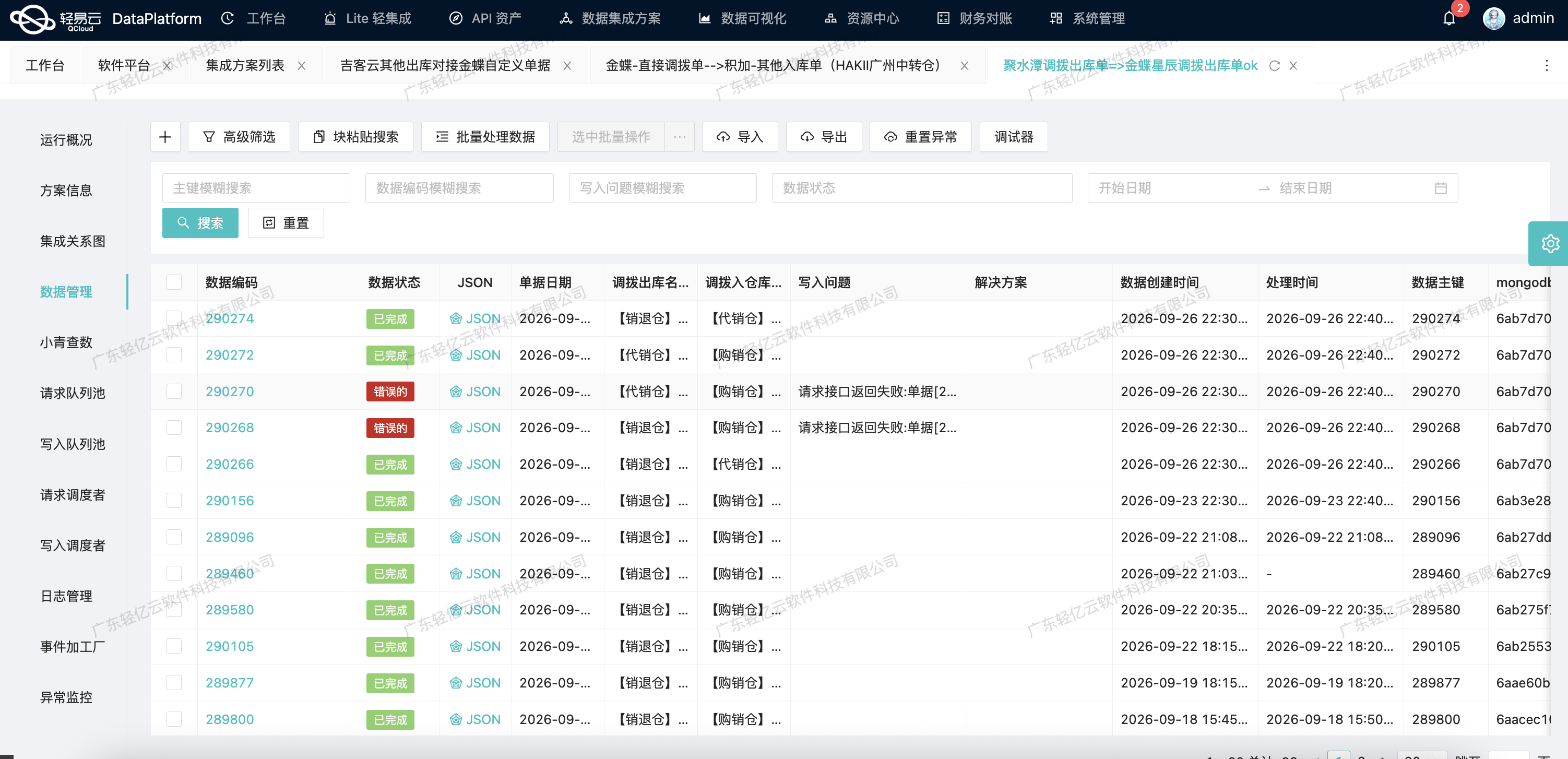View JSON icon for row 290270
1568x759 pixels.
[x=456, y=392]
